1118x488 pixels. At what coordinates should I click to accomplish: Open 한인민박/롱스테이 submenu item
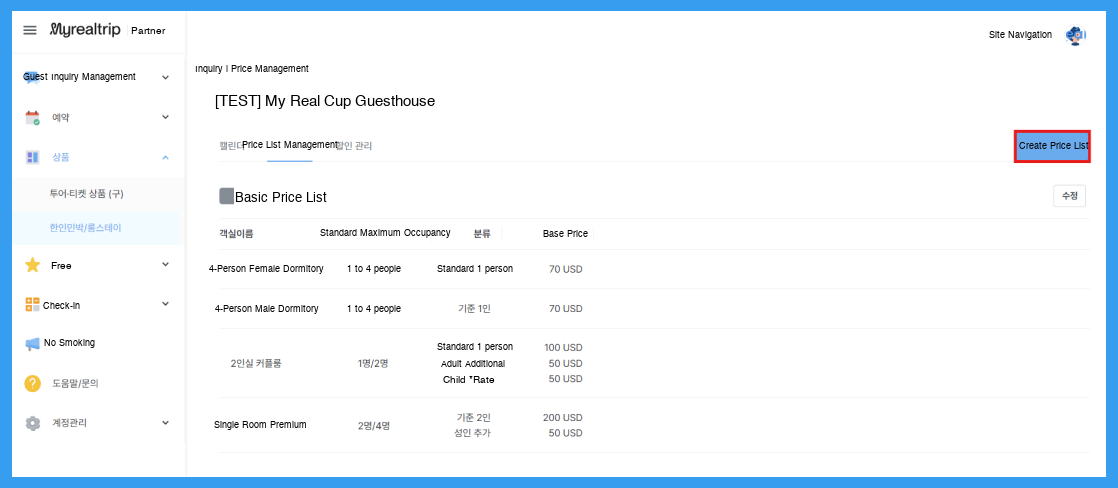pyautogui.click(x=86, y=228)
